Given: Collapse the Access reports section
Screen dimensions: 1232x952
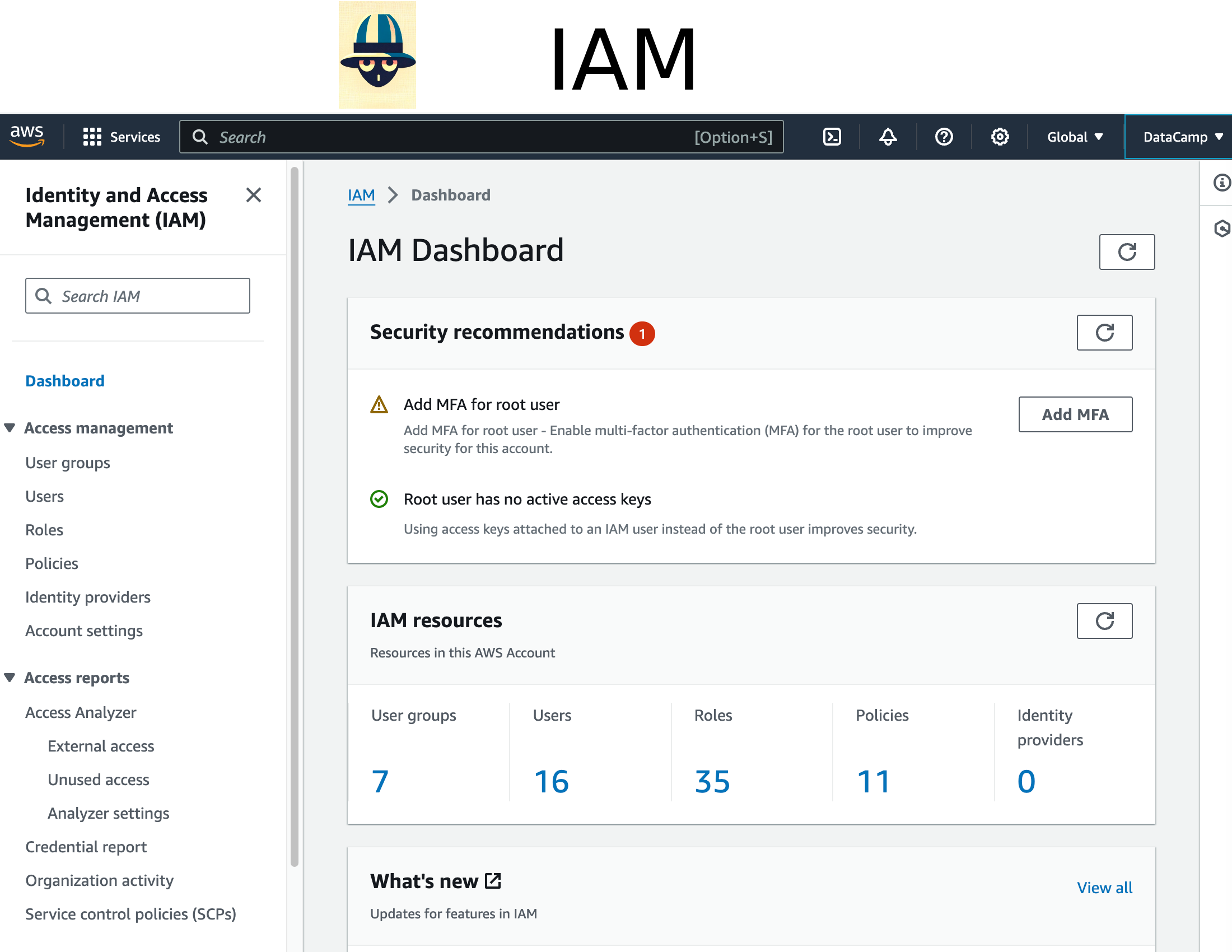Looking at the screenshot, I should click(x=10, y=678).
